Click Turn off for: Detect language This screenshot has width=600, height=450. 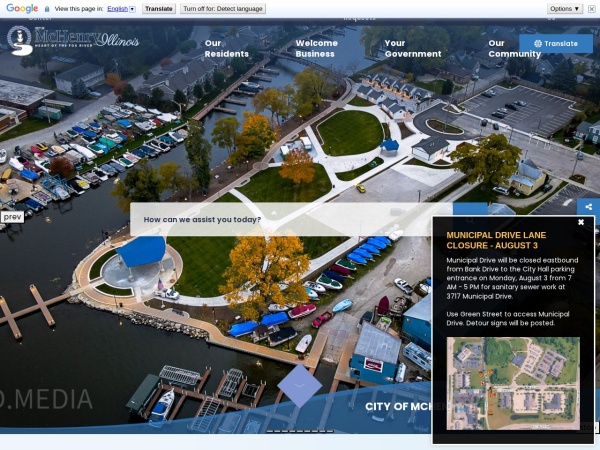(x=223, y=9)
